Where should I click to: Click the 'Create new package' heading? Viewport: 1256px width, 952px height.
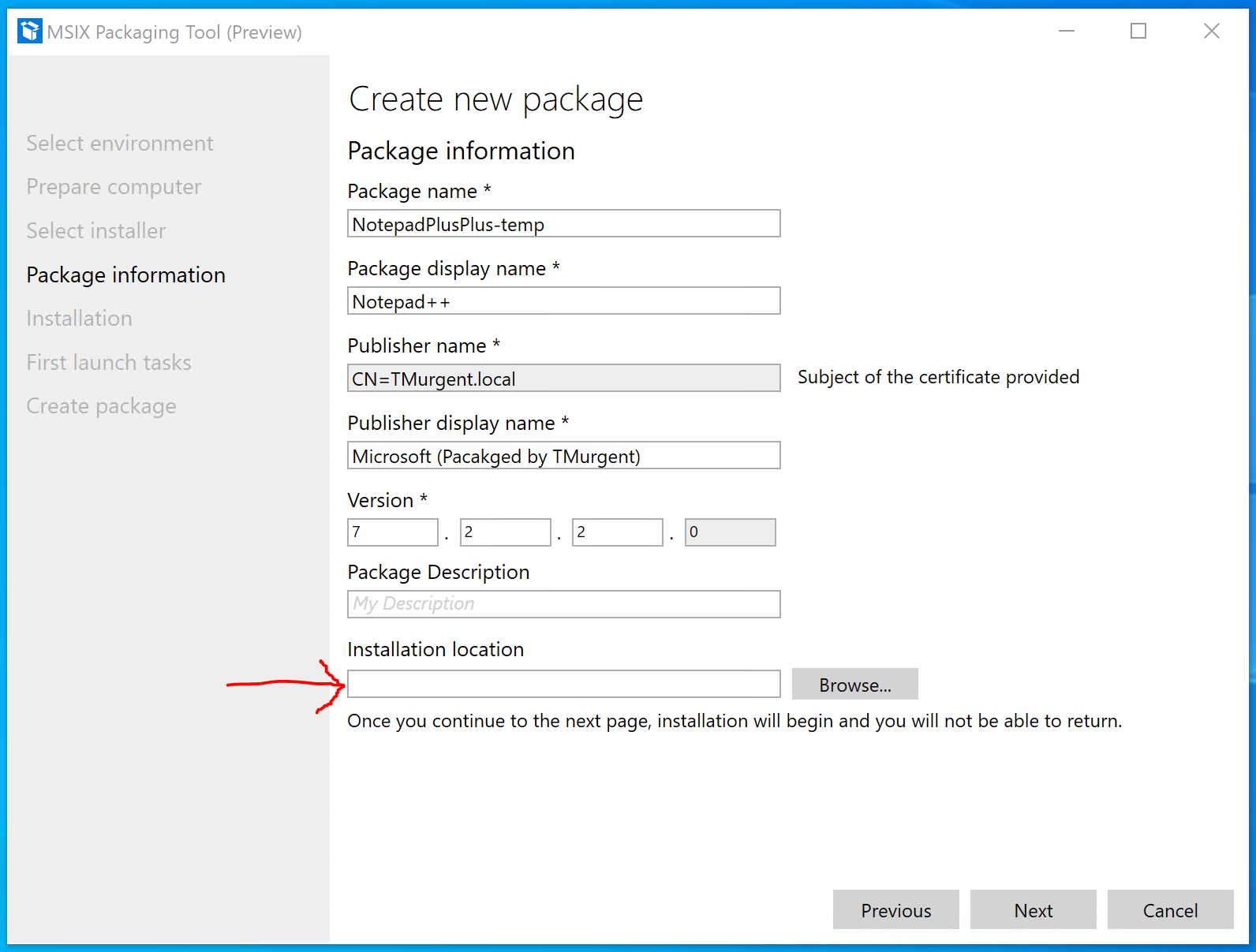(x=496, y=100)
